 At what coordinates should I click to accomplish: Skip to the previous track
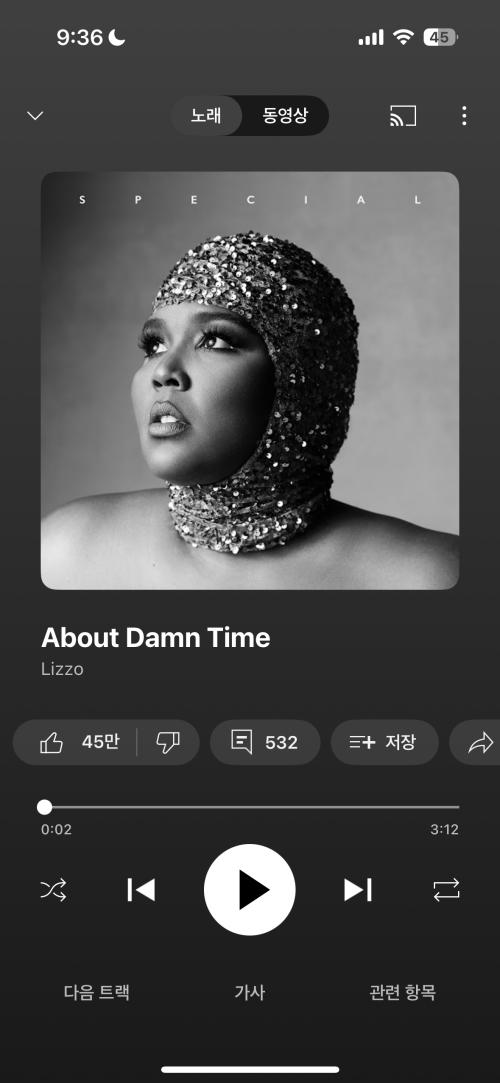pyautogui.click(x=141, y=890)
